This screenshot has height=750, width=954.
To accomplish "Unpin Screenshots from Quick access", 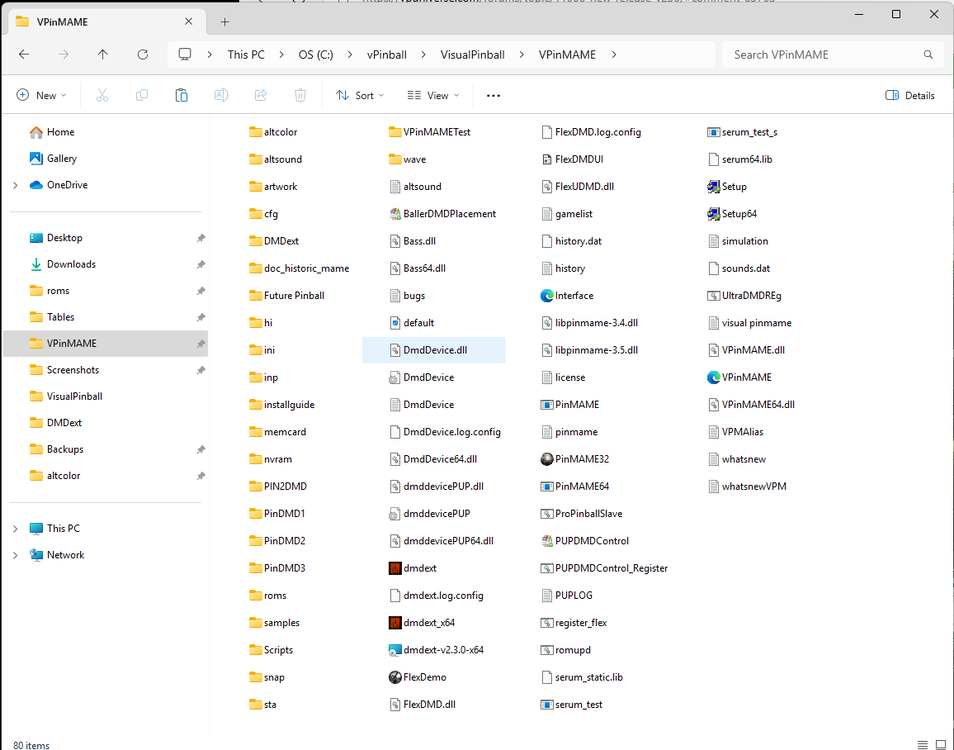I will point(201,370).
